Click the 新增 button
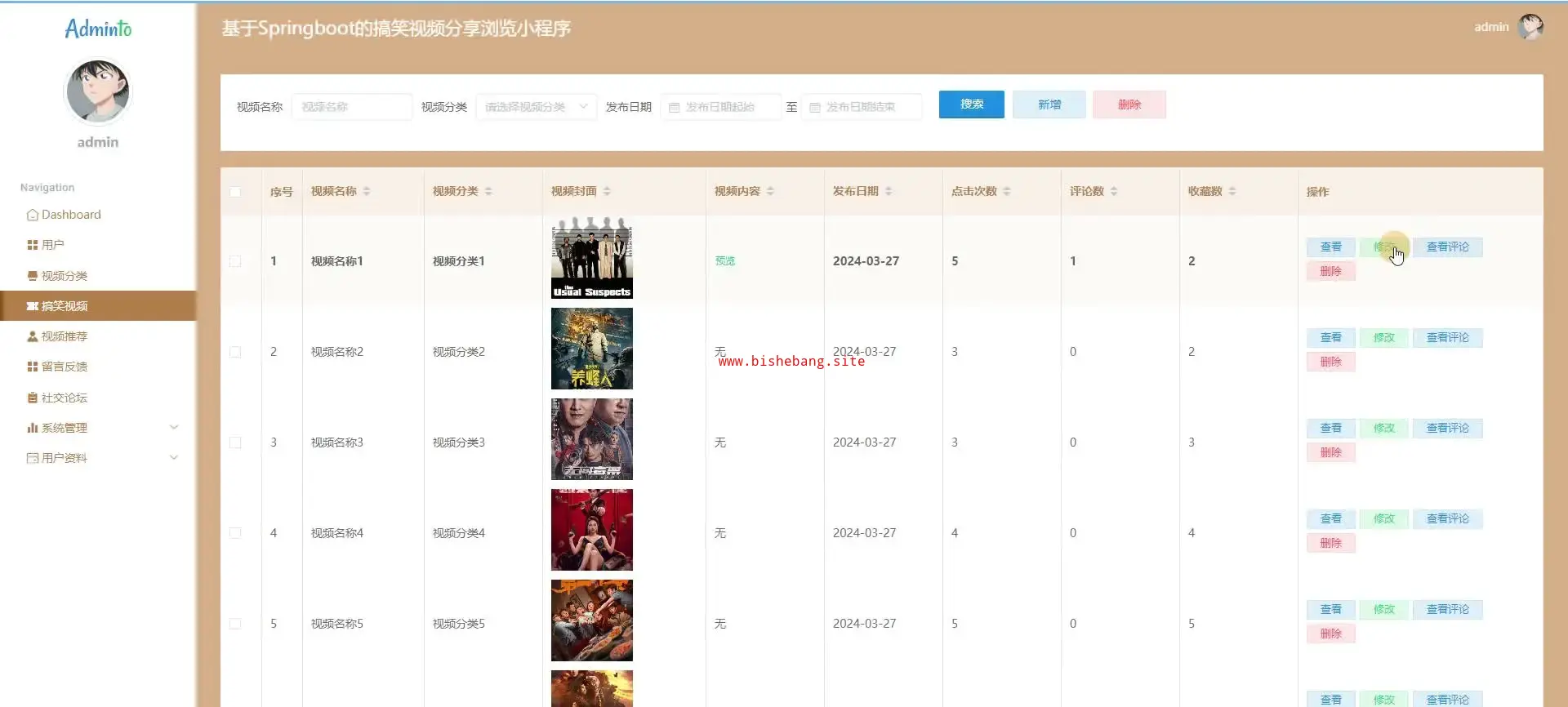Viewport: 1568px width, 707px height. [1049, 104]
